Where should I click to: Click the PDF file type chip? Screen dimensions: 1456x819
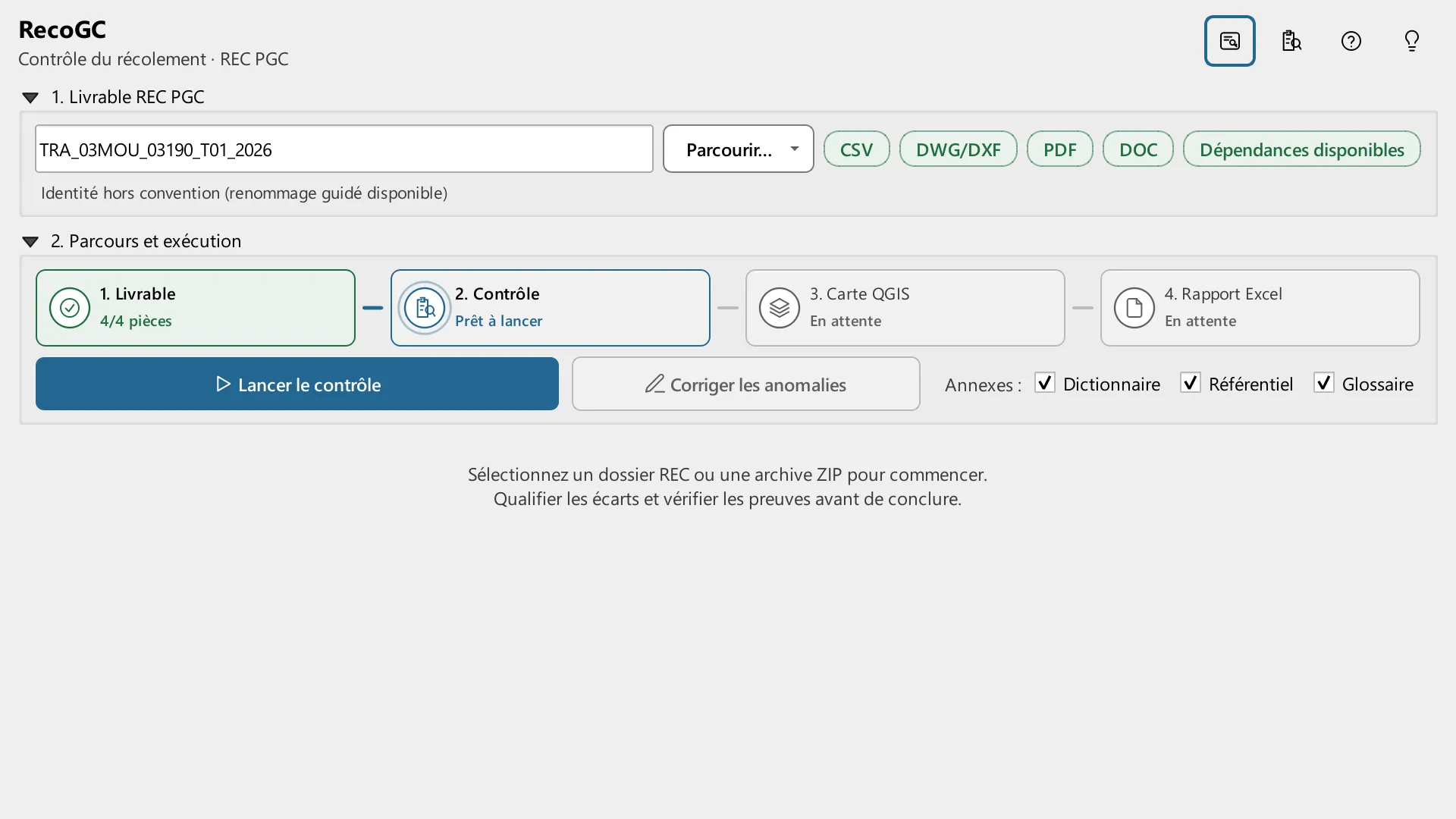click(1059, 149)
